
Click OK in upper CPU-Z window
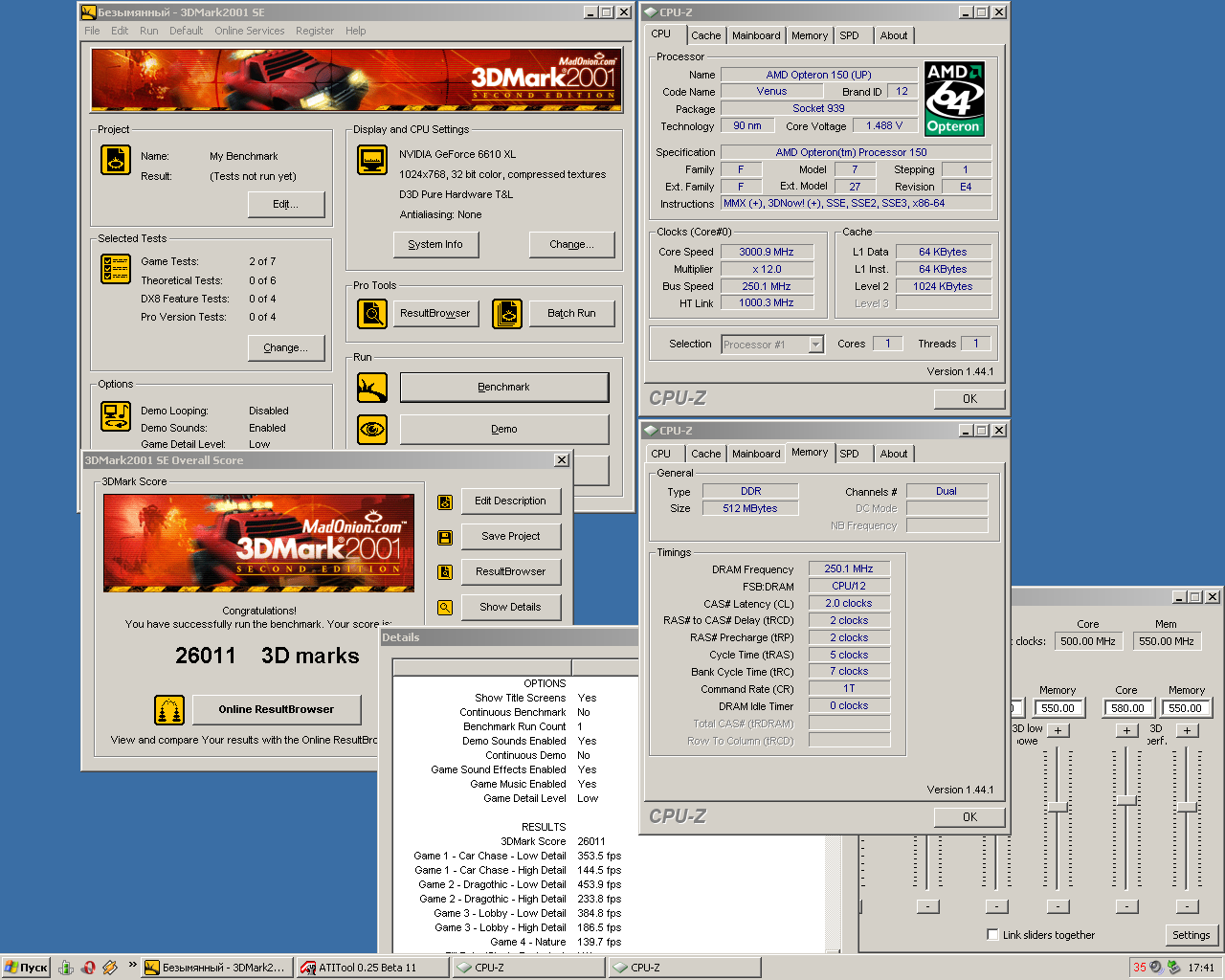[x=970, y=399]
